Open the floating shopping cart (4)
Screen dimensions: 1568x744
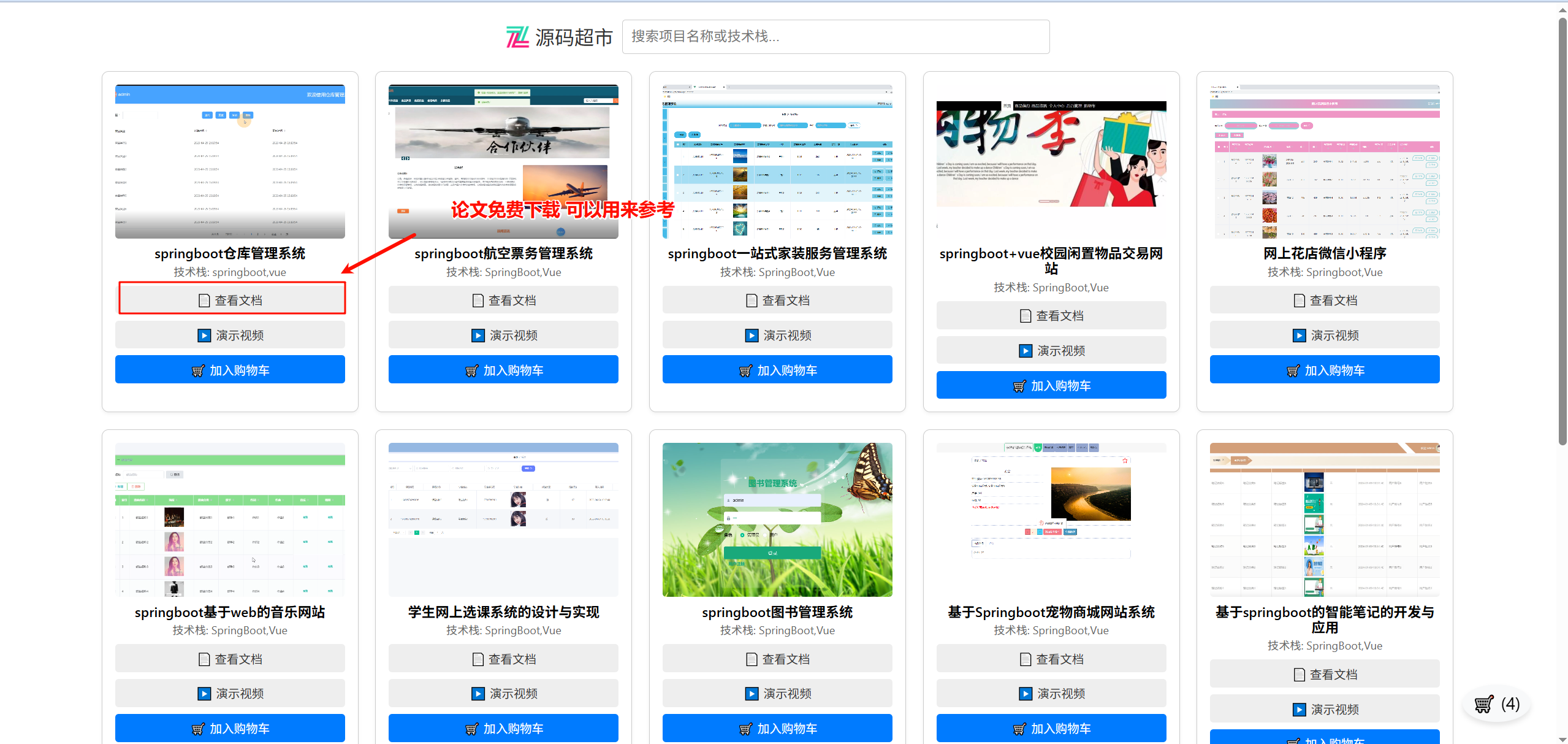1496,704
